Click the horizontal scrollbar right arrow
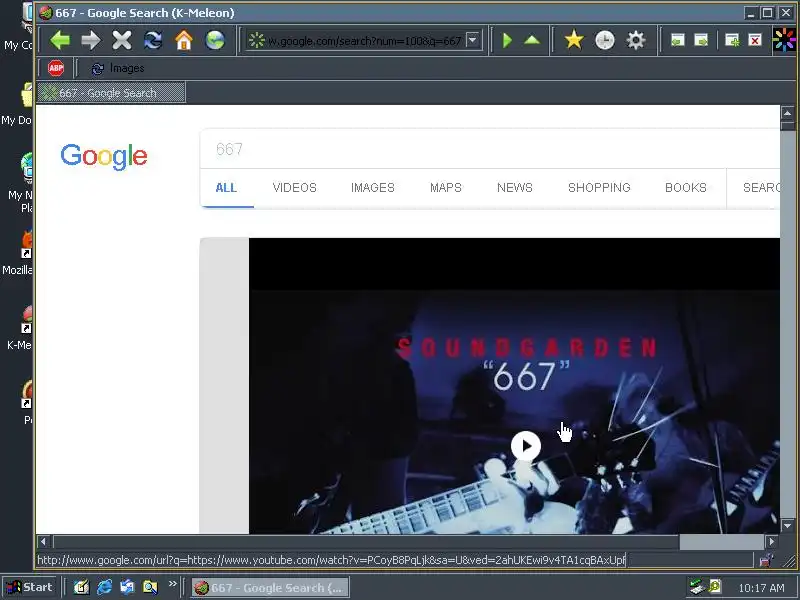Viewport: 800px width, 600px height. (771, 541)
